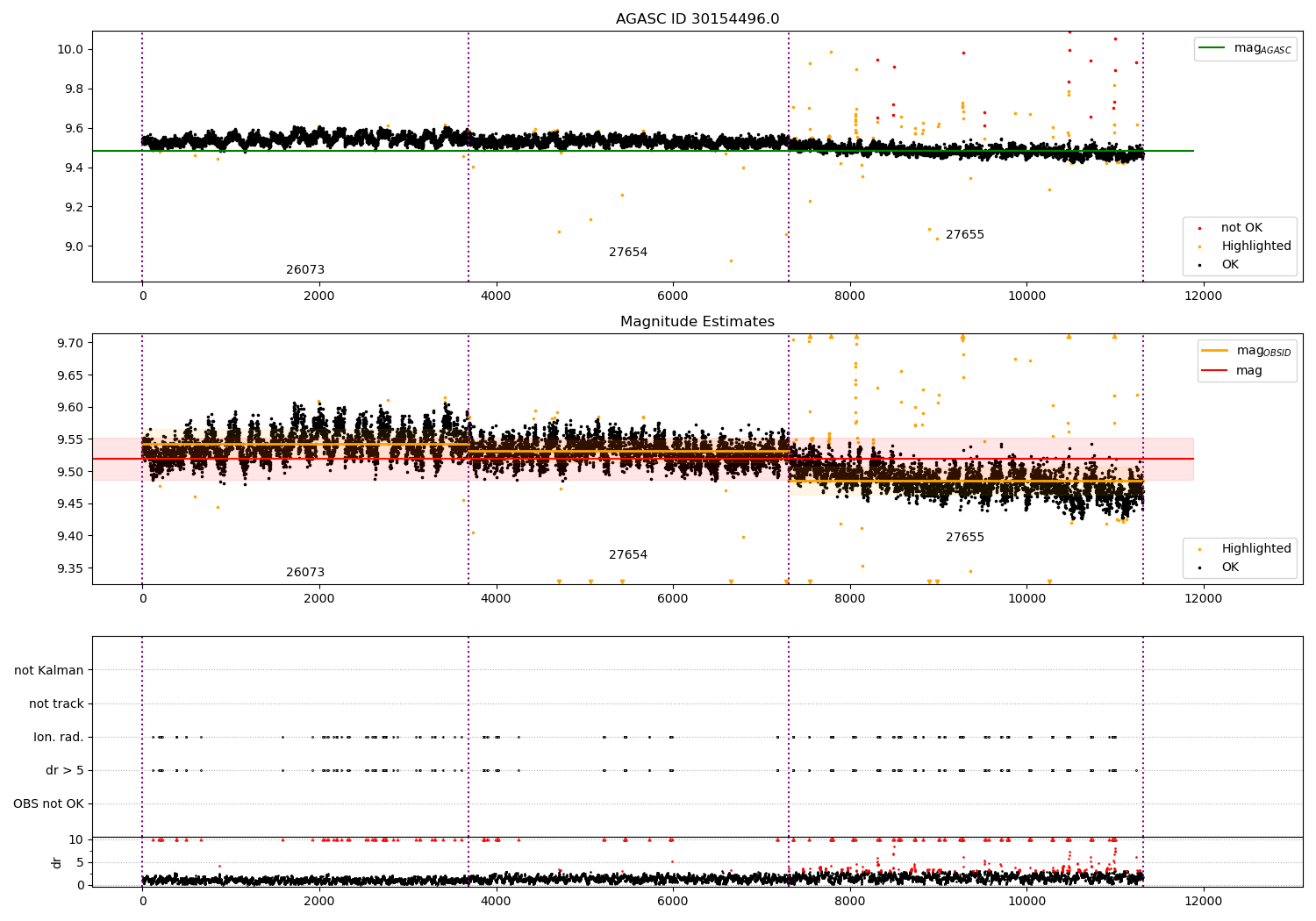Click the 'AGASC ID 30154496.0' plot title
This screenshot has width=1316, height=921.
coord(697,19)
